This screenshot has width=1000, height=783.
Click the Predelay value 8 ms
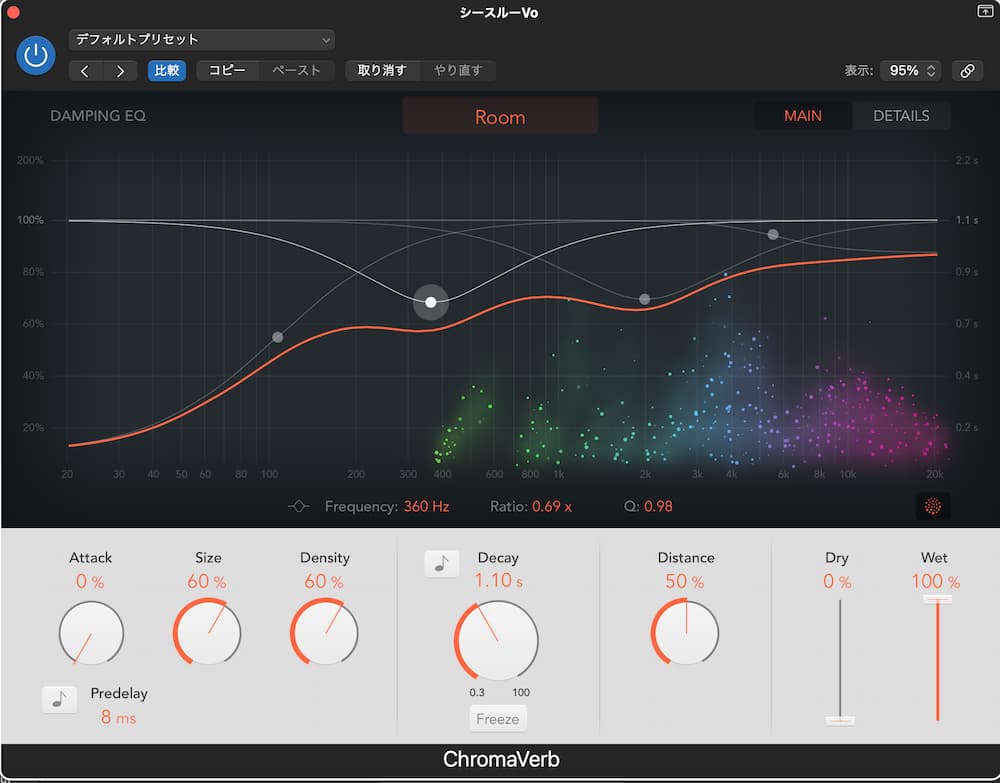coord(119,717)
